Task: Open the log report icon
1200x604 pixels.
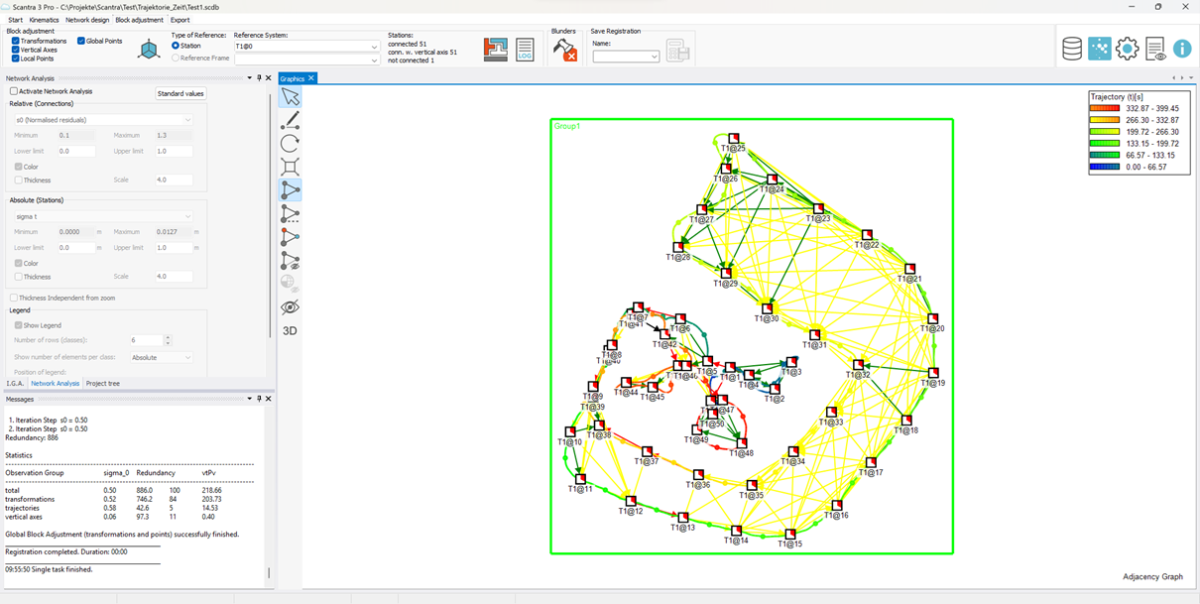Action: (525, 50)
